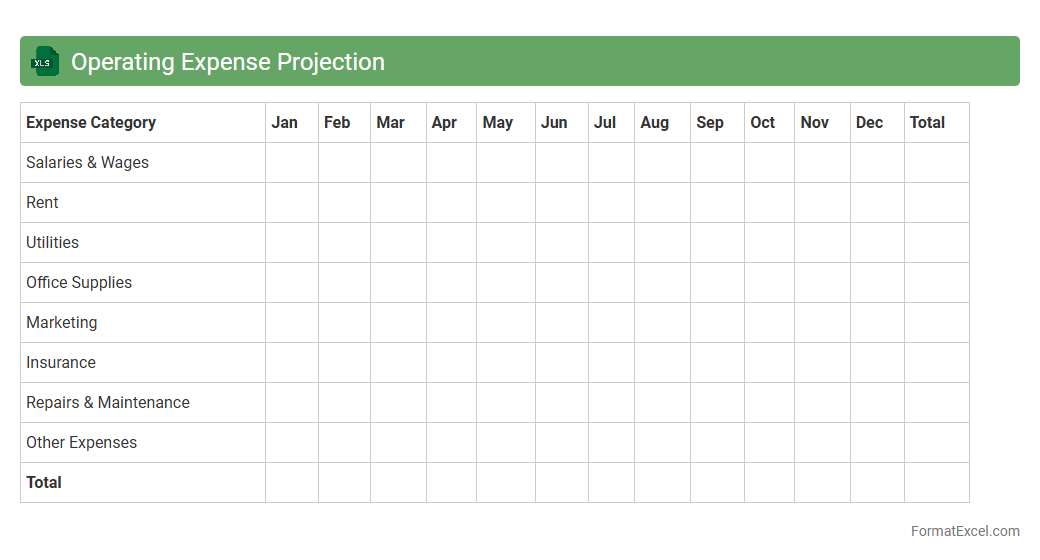1040x560 pixels.
Task: Click the Jan column header
Action: click(x=285, y=123)
